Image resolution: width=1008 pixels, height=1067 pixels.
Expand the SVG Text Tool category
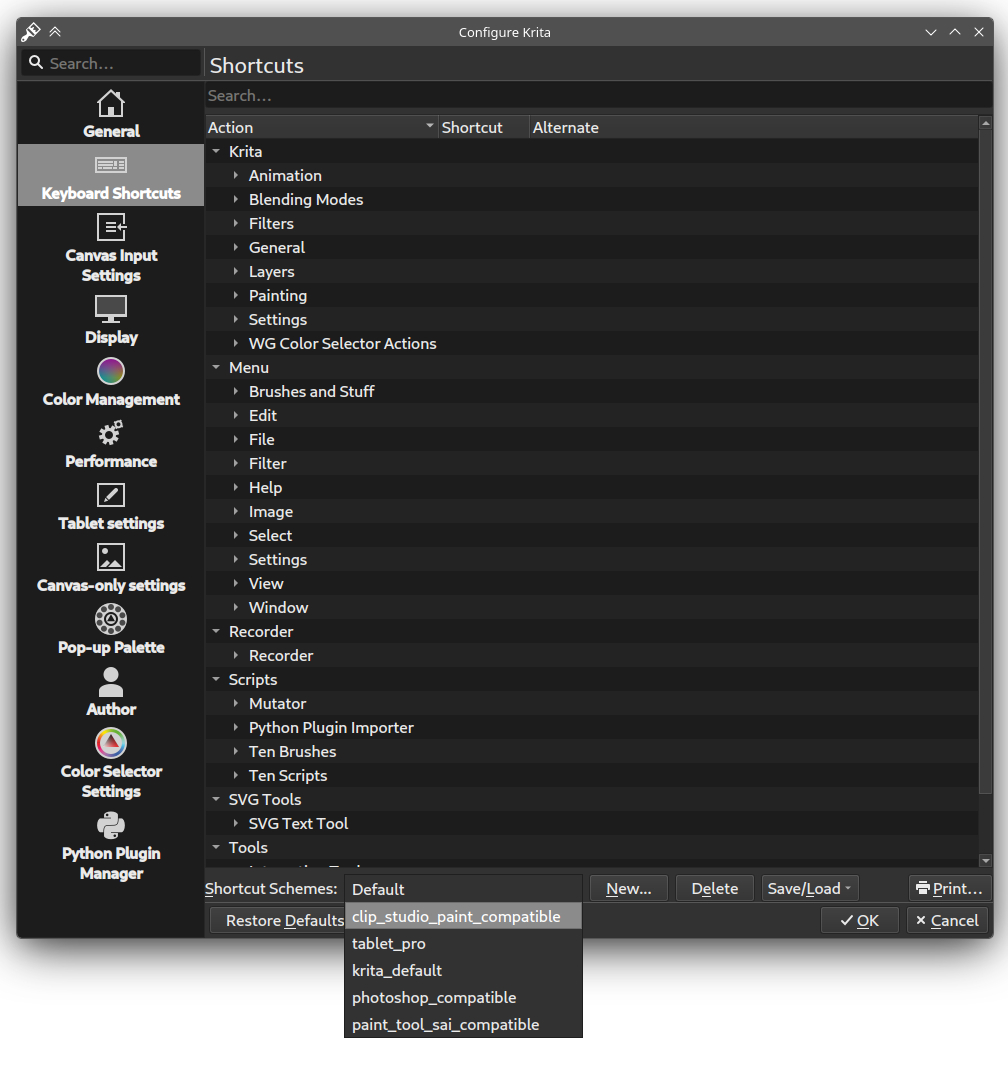pyautogui.click(x=235, y=823)
